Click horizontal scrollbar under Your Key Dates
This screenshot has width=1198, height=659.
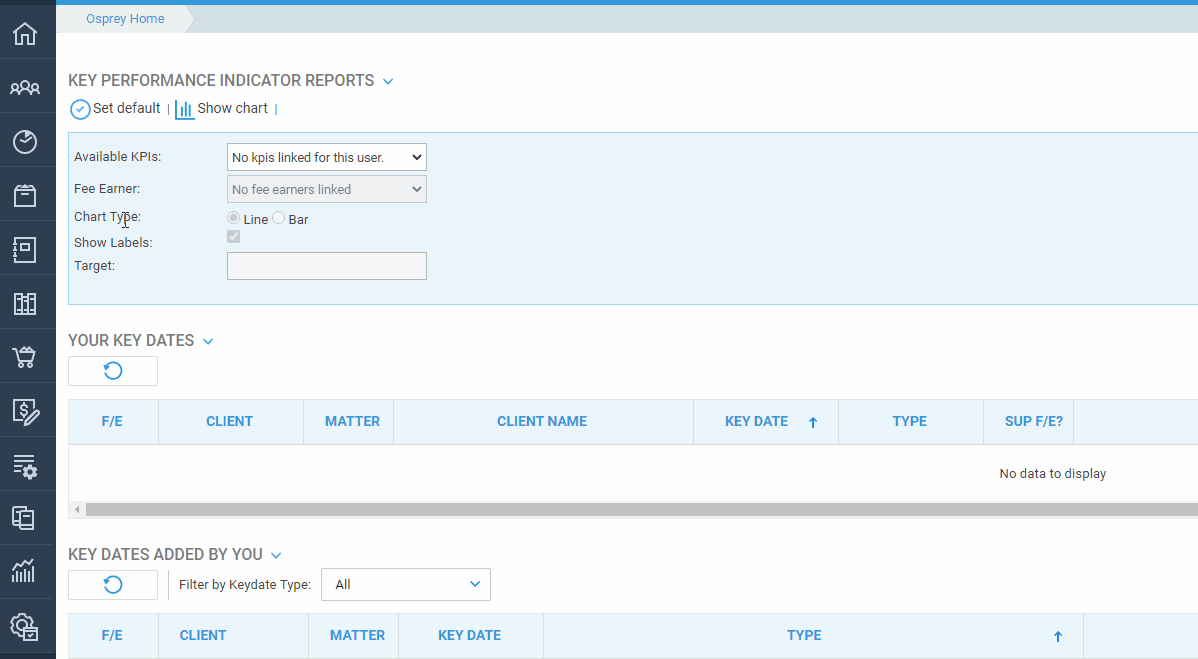click(642, 509)
